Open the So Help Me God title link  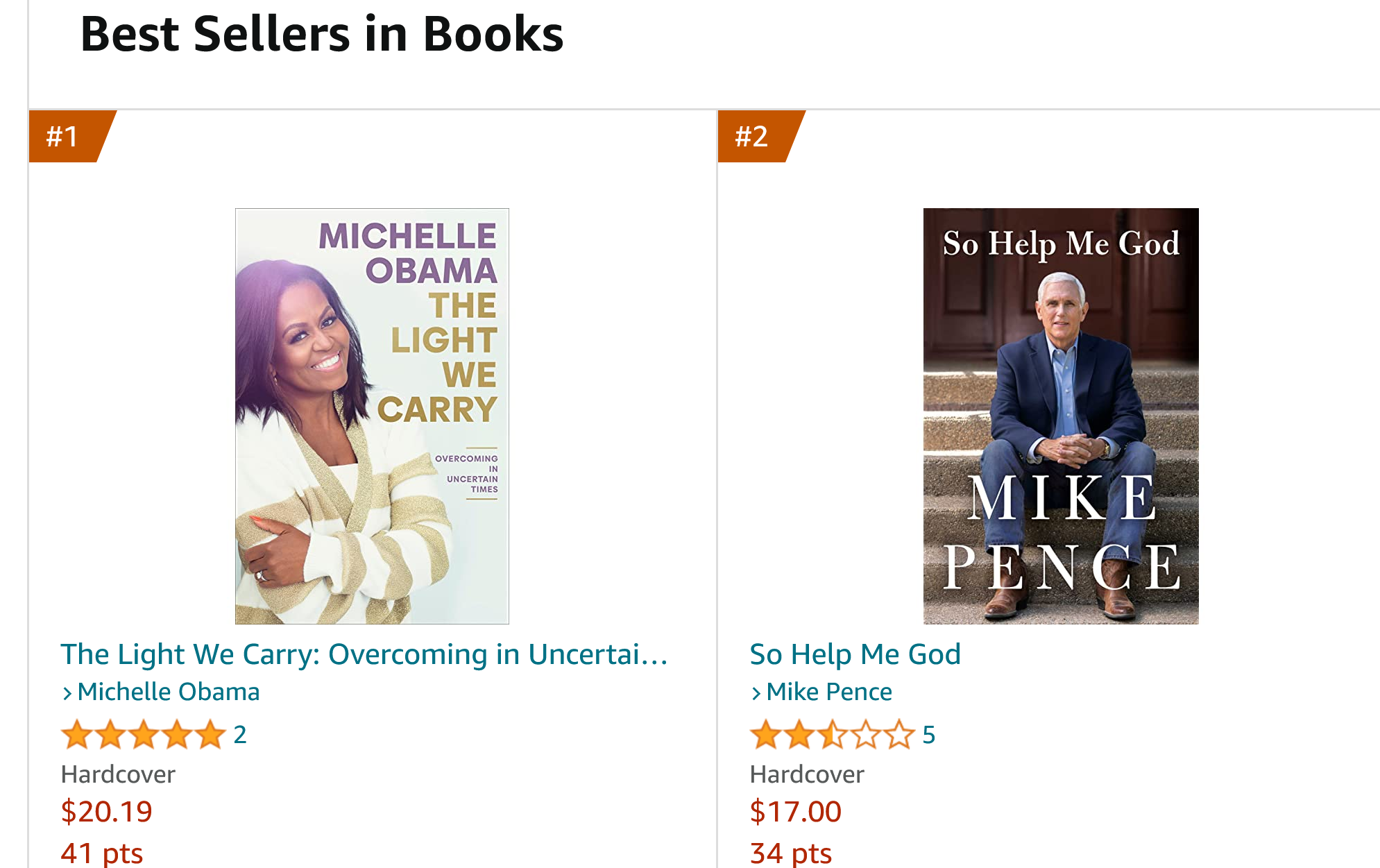point(855,654)
